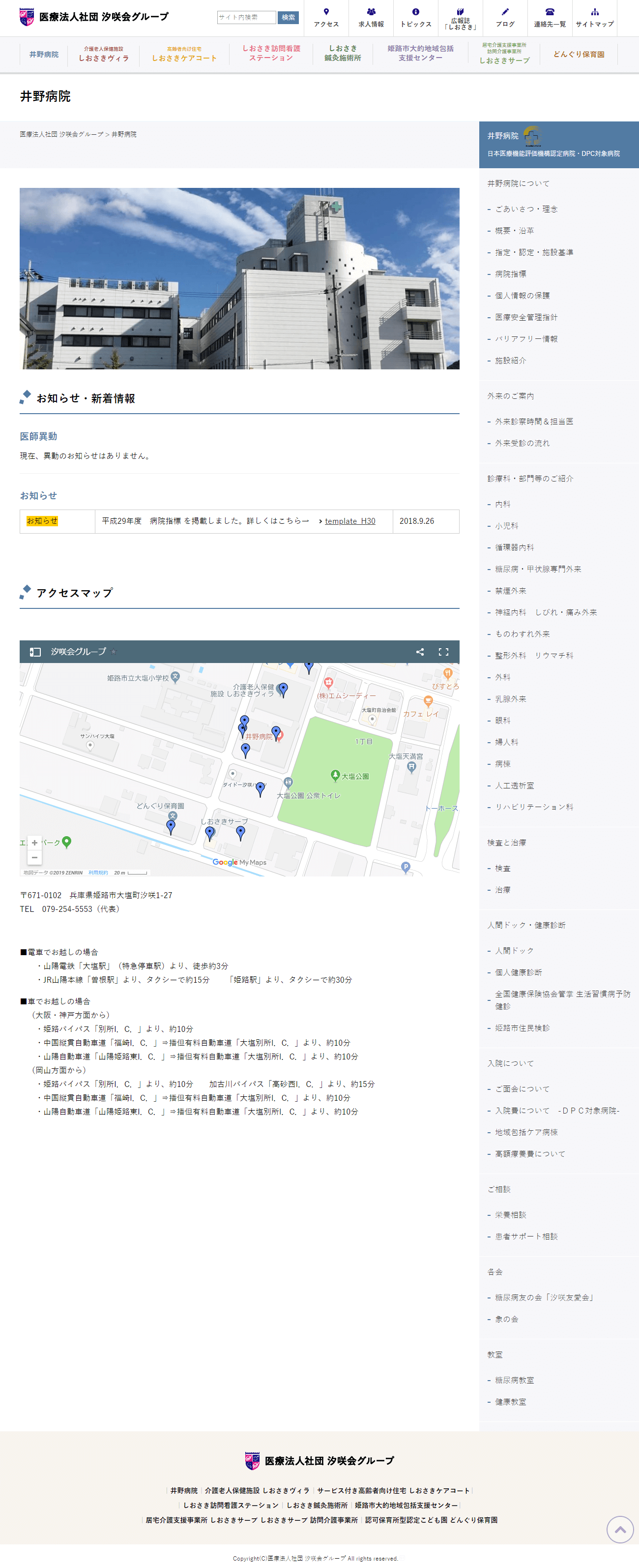Open the 広報誌「しおさき」 book icon
639x1568 pixels.
tap(460, 12)
